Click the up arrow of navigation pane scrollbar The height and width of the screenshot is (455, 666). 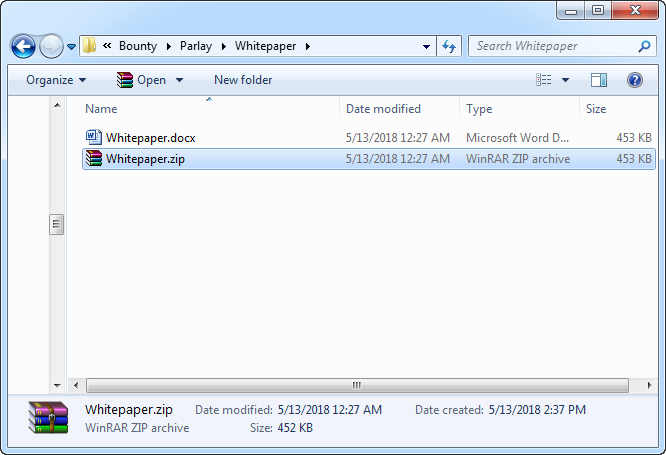coord(57,105)
